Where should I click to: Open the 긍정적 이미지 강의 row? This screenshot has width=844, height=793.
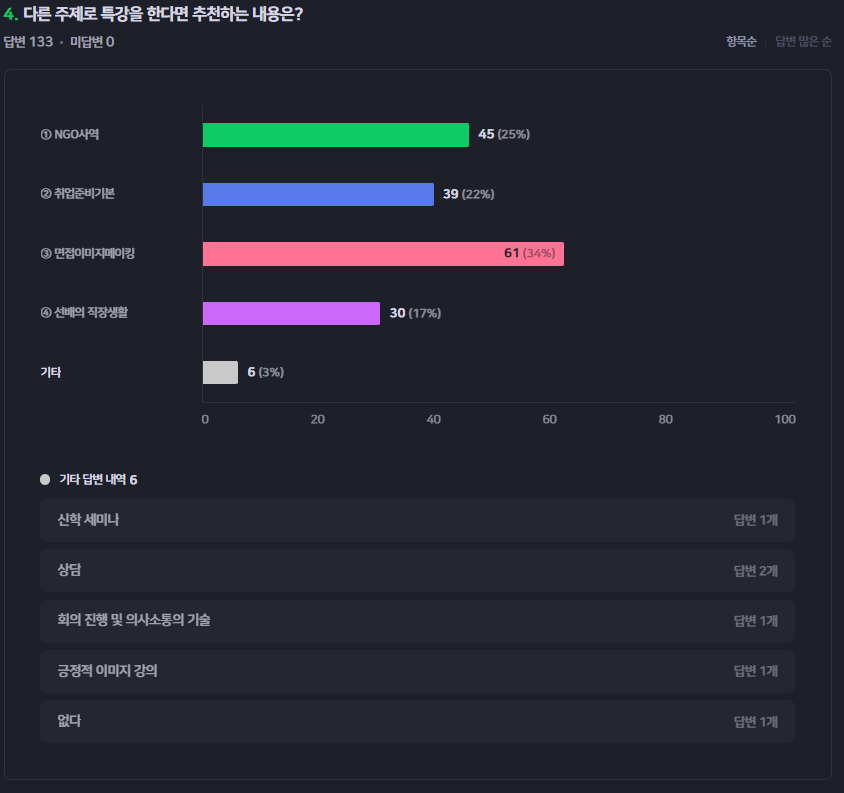tap(417, 671)
